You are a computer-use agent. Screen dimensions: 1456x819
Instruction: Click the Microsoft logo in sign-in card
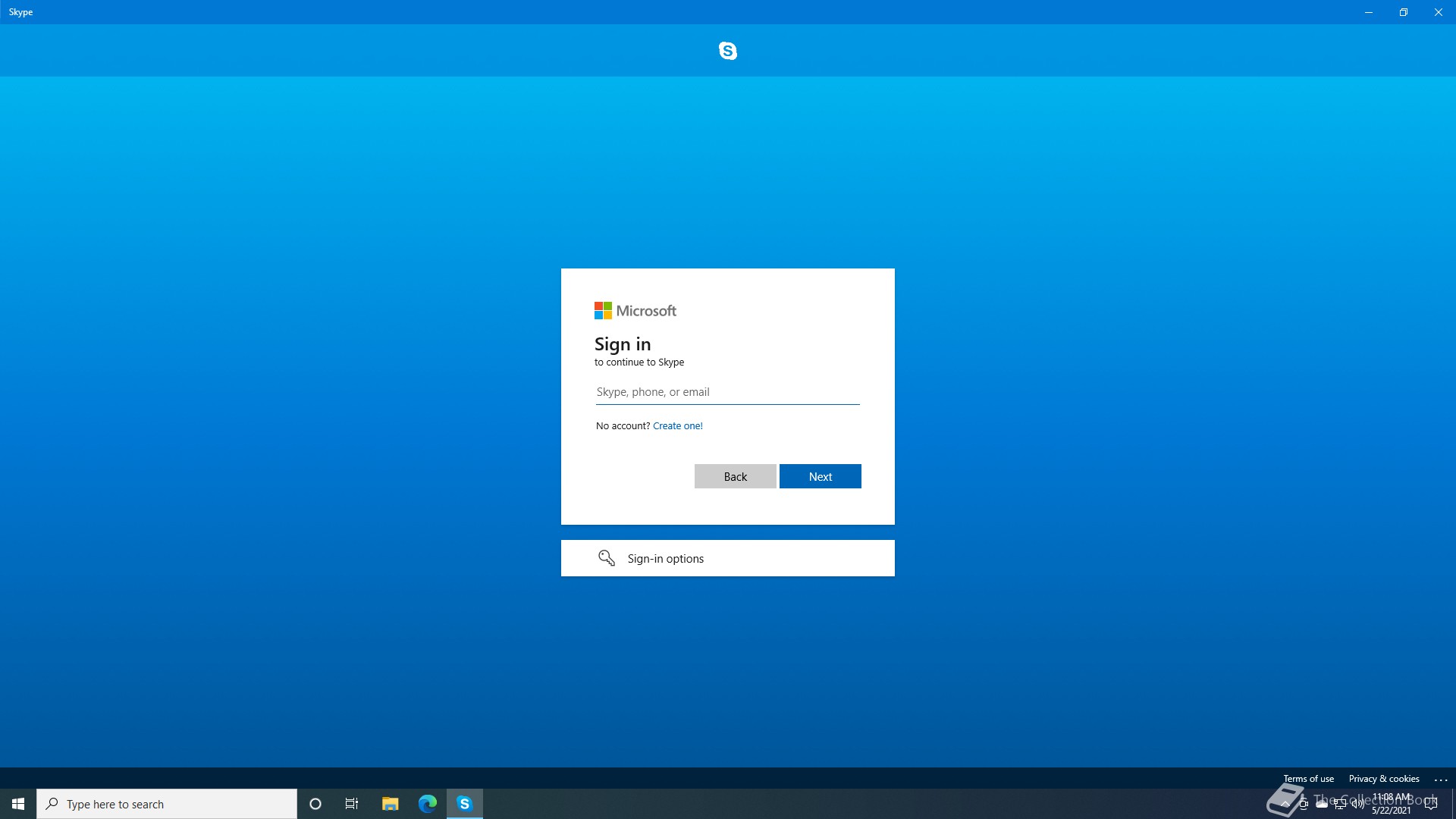635,311
